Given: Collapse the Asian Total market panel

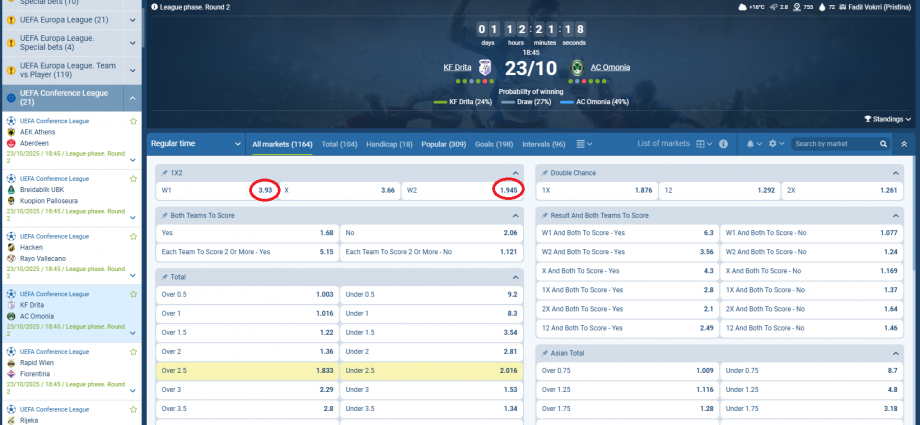Looking at the screenshot, I should click(895, 353).
